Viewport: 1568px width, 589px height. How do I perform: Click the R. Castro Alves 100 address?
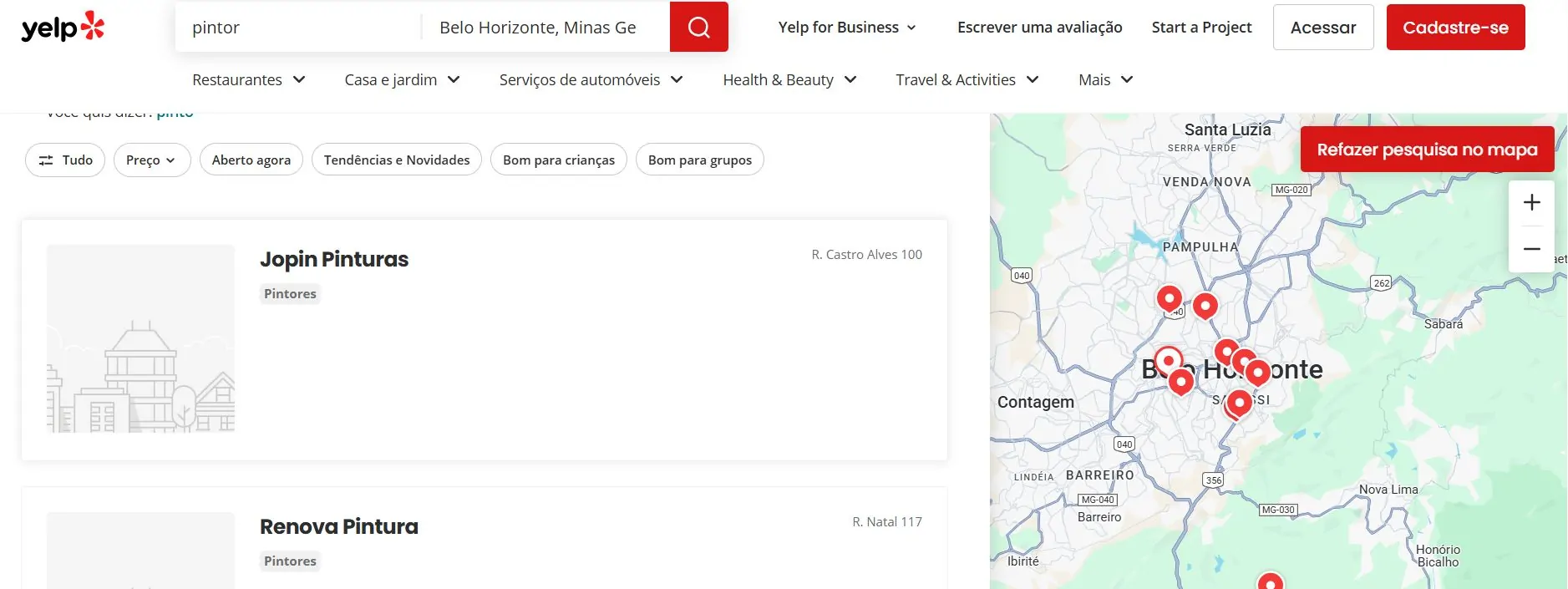tap(867, 255)
